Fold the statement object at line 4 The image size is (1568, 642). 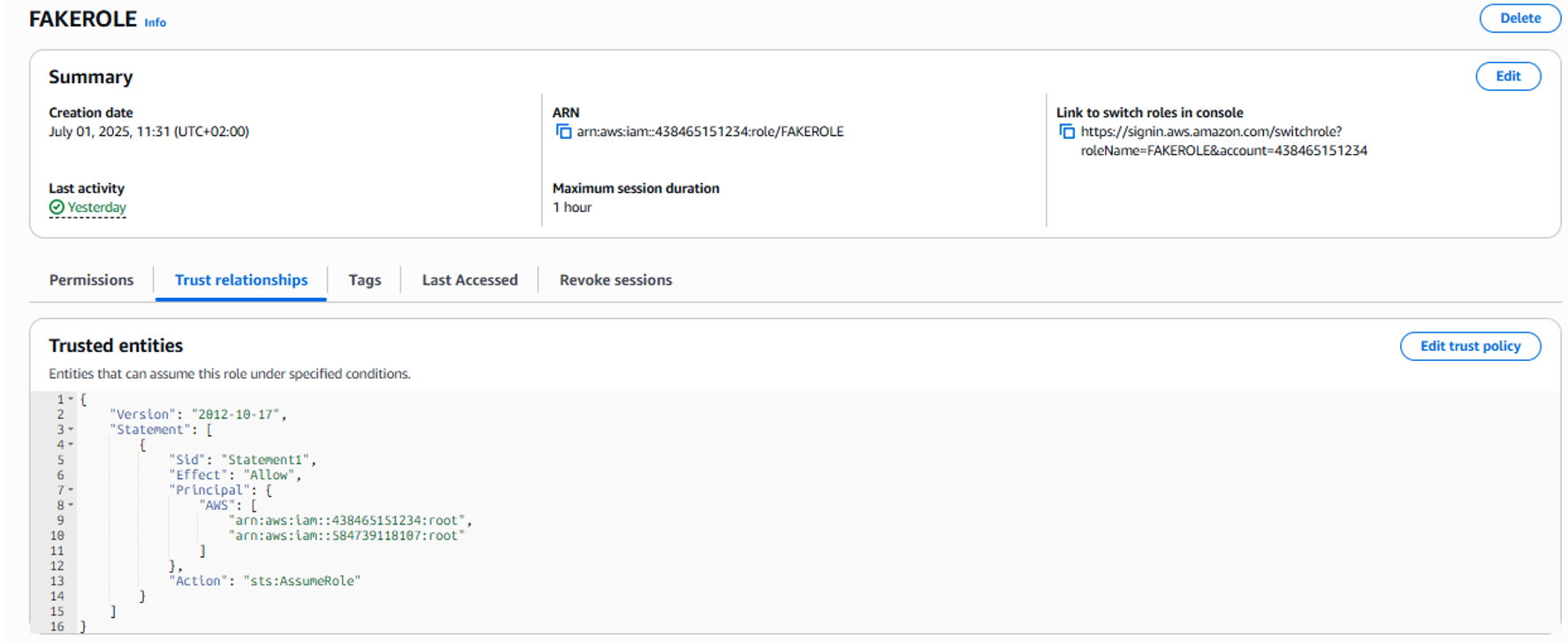(71, 445)
